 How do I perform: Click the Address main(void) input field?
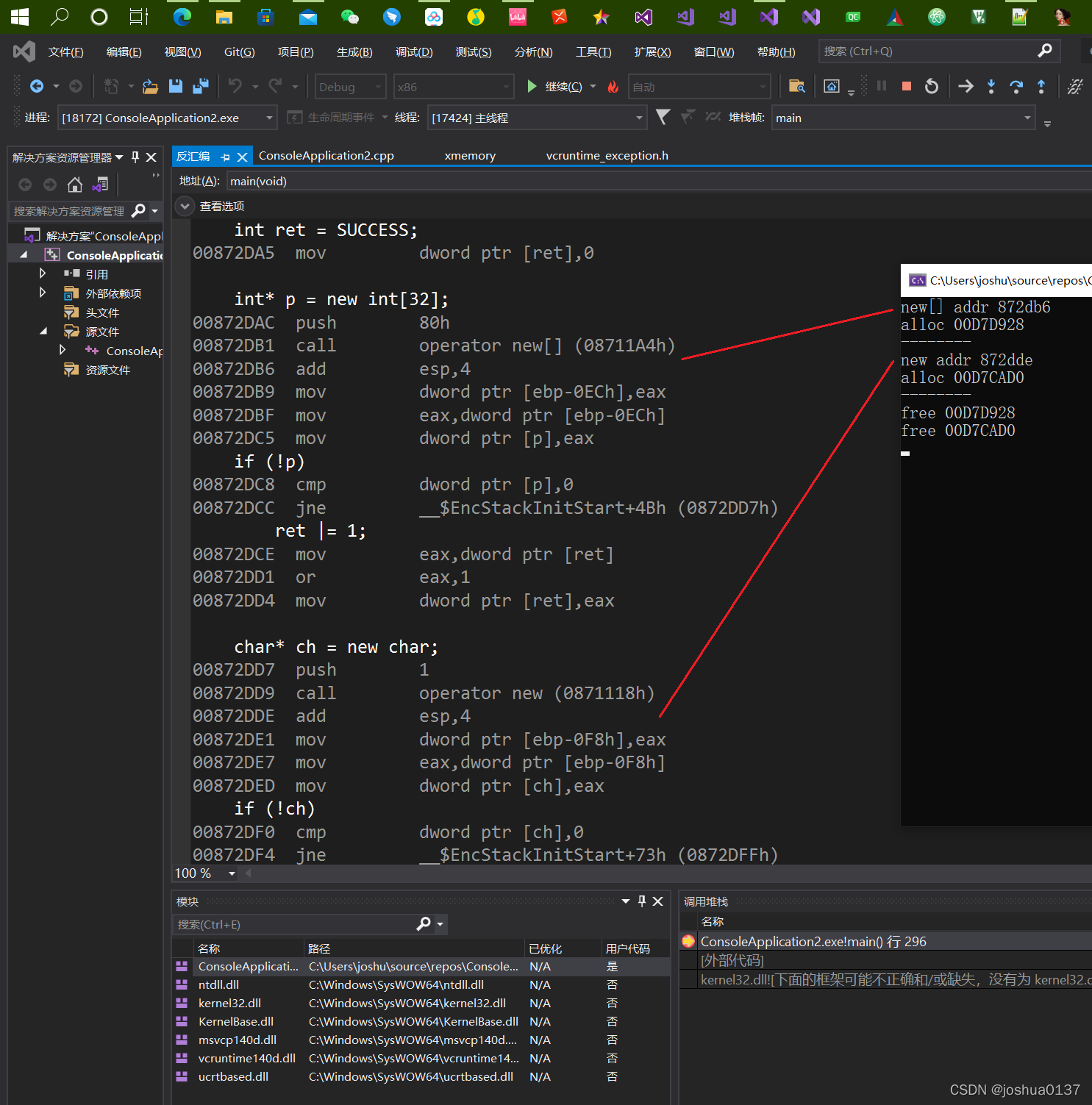658,181
